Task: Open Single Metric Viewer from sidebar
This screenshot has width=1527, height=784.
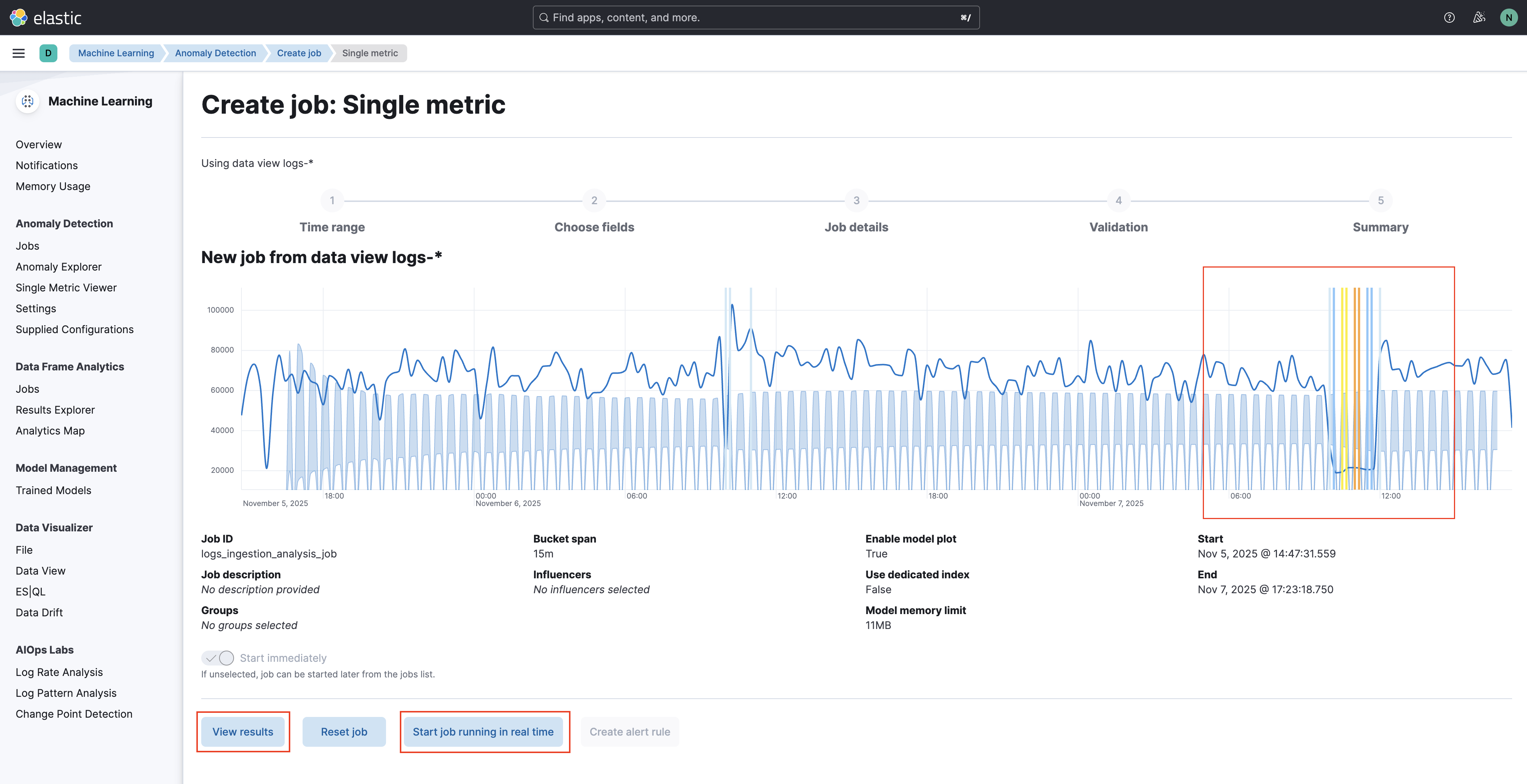Action: [66, 287]
